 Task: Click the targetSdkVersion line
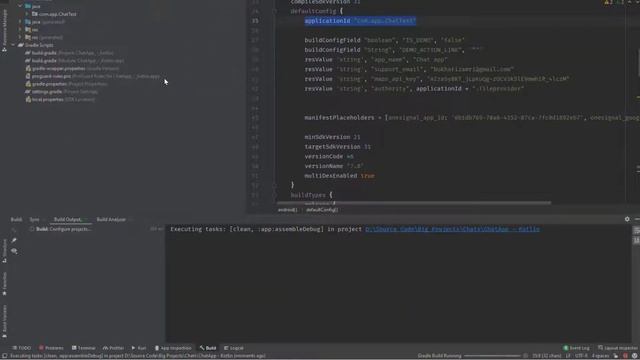338,147
